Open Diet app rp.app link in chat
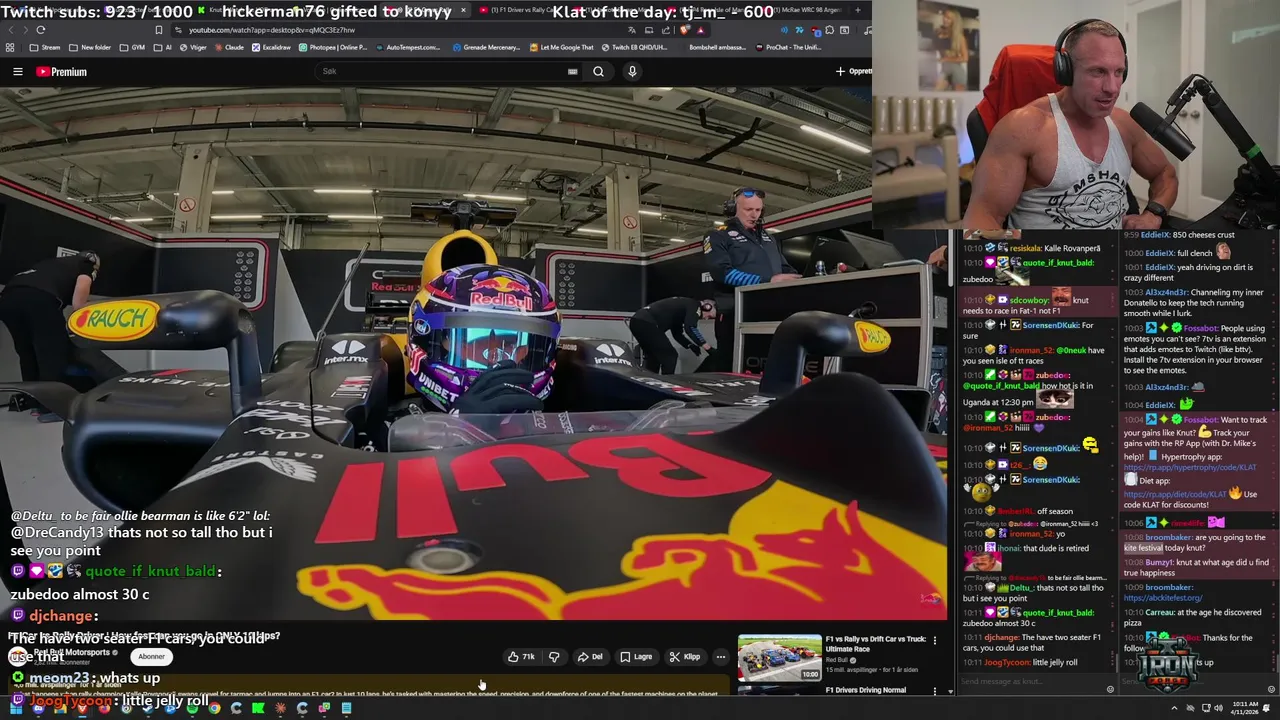Viewport: 1280px width, 720px height. point(1173,493)
